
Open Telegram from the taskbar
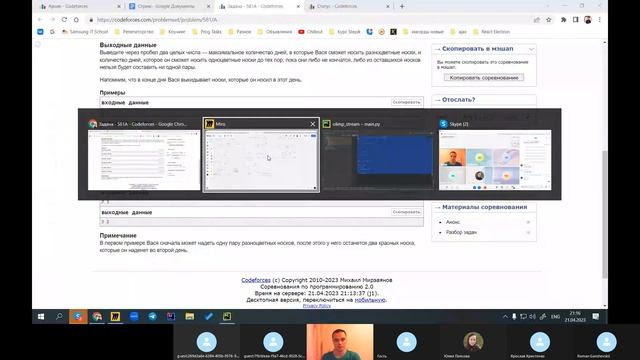point(152,316)
